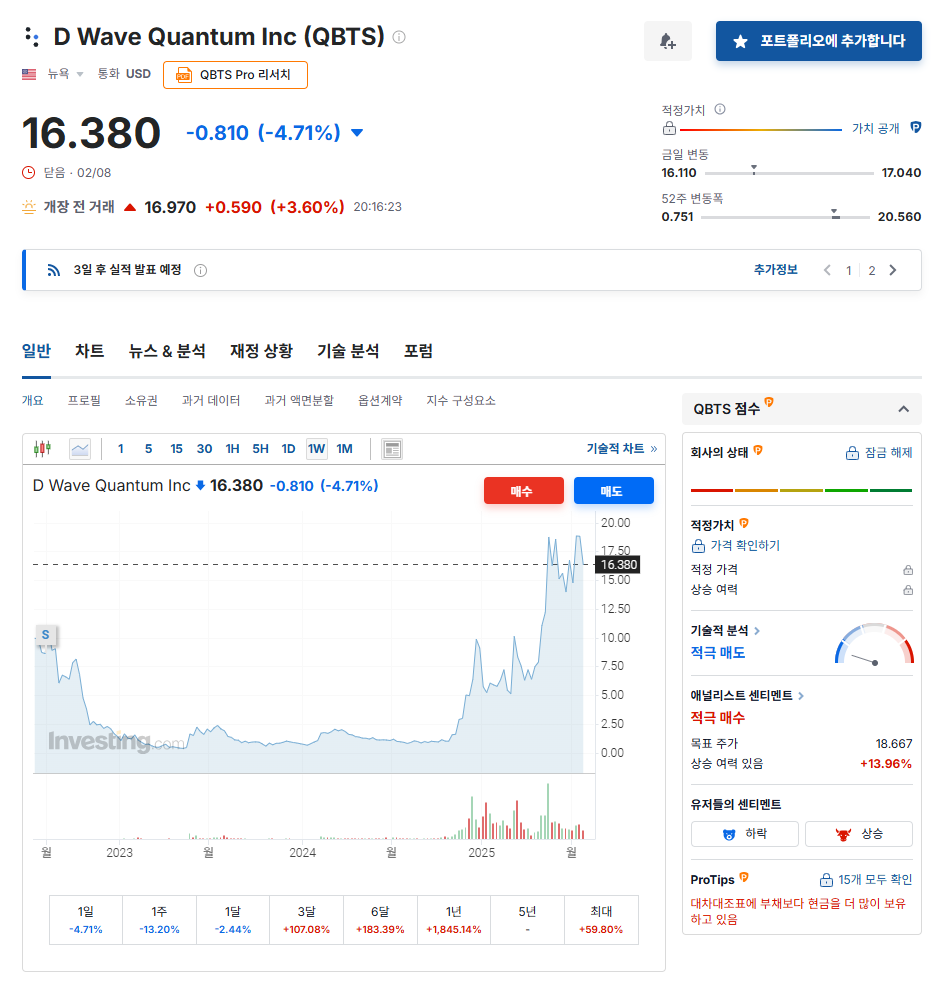Open QBTS Pro 리서치 PDF button

click(235, 75)
